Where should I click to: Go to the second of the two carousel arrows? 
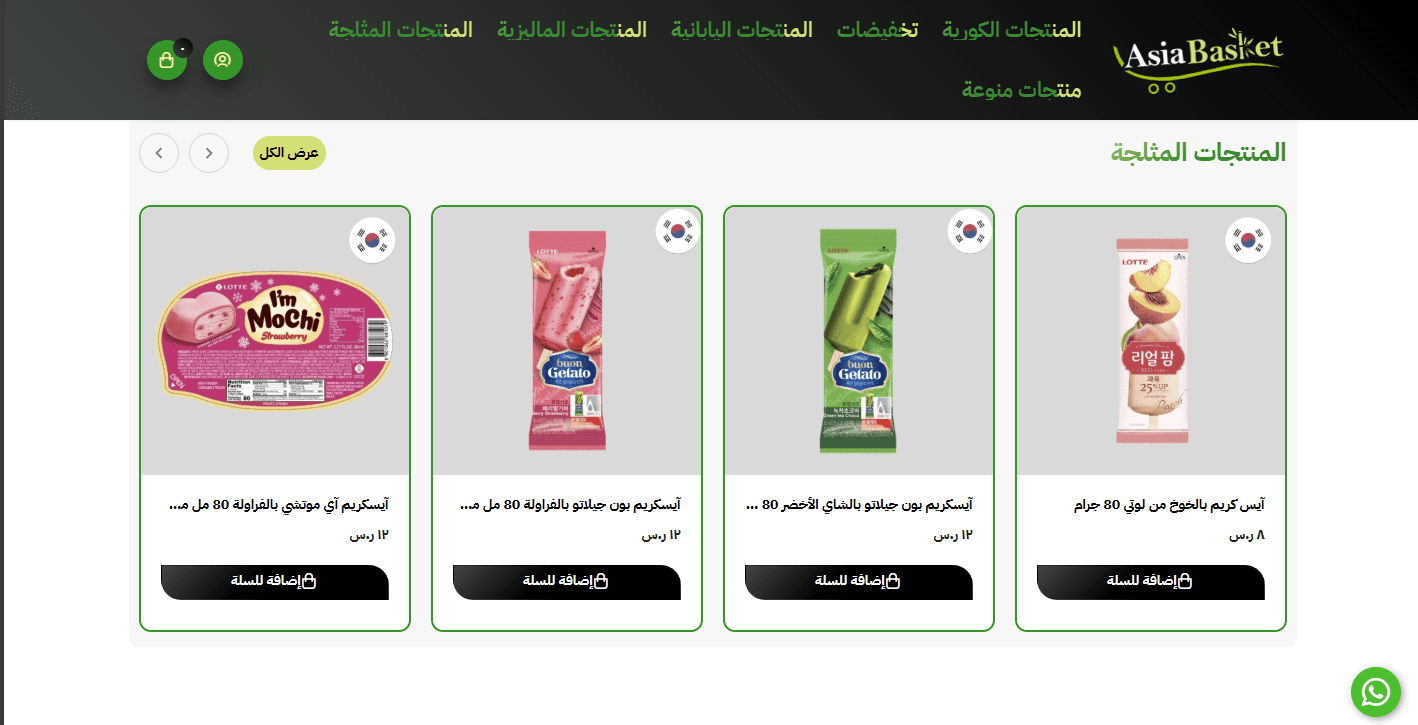point(209,153)
